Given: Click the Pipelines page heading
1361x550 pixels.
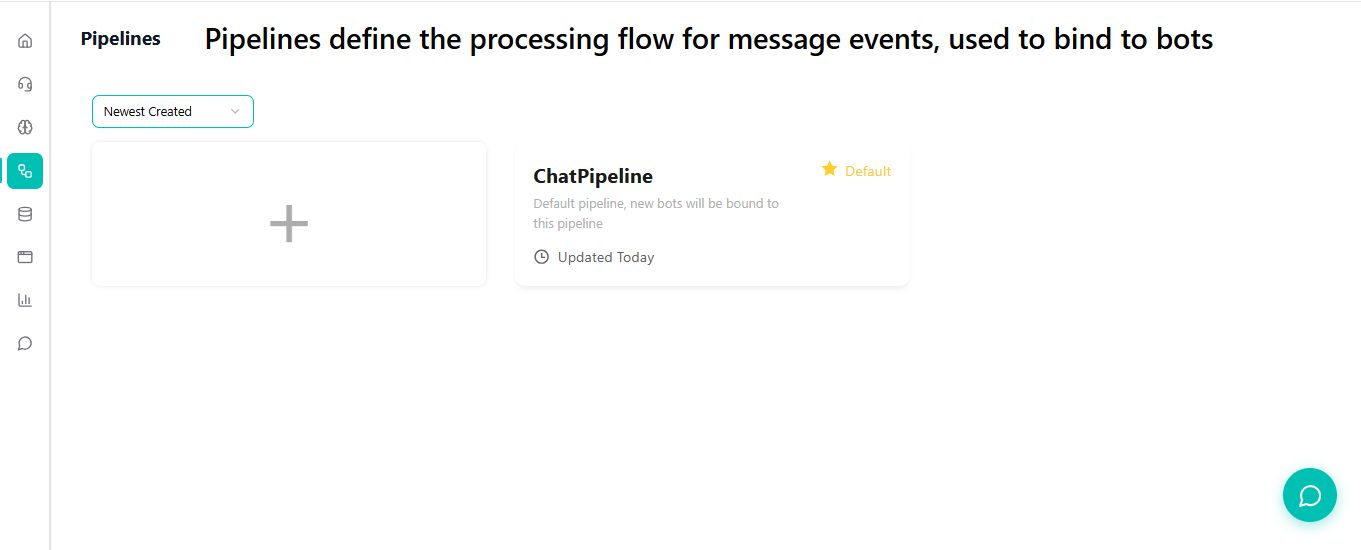Looking at the screenshot, I should (120, 39).
